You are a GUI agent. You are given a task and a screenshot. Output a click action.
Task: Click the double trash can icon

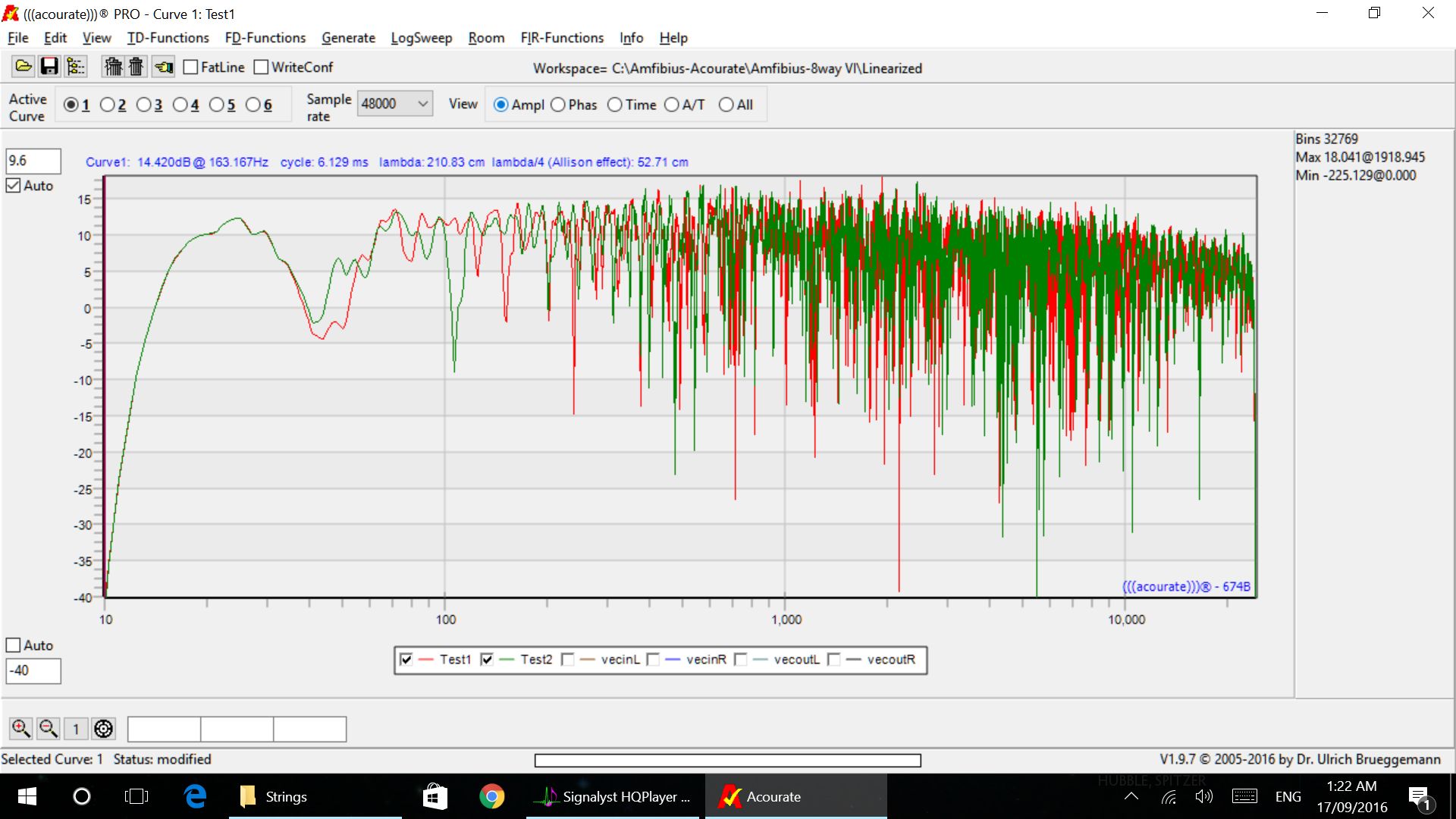[x=113, y=67]
